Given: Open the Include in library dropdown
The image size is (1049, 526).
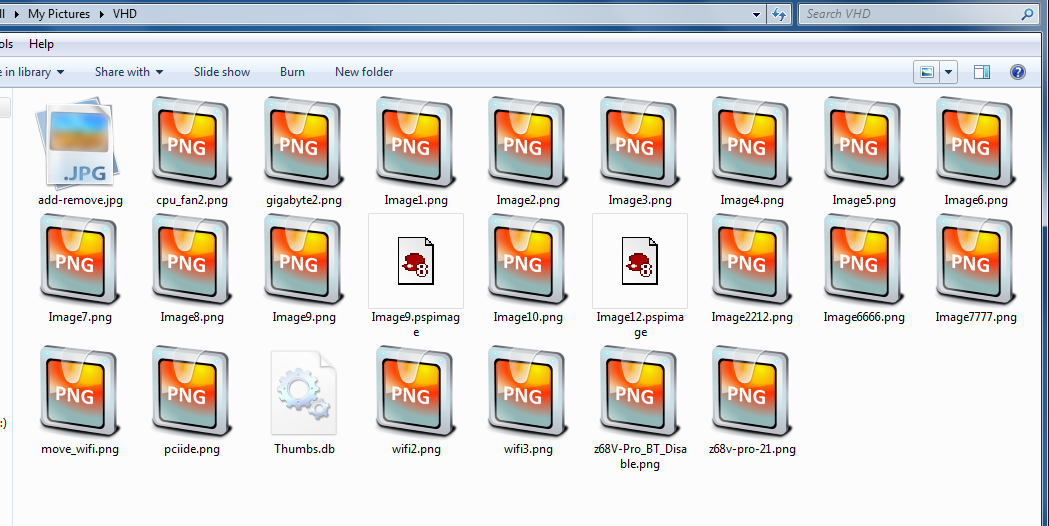Looking at the screenshot, I should [32, 72].
